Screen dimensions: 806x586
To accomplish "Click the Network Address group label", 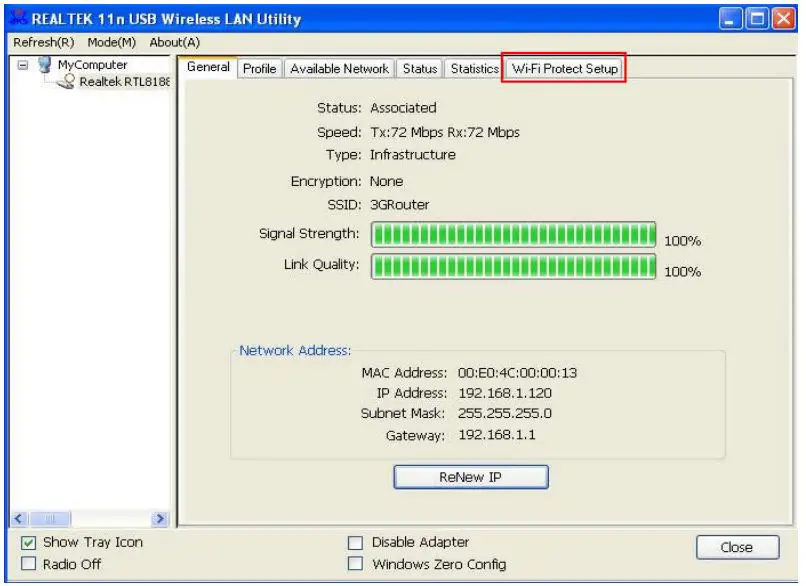I will [x=295, y=351].
